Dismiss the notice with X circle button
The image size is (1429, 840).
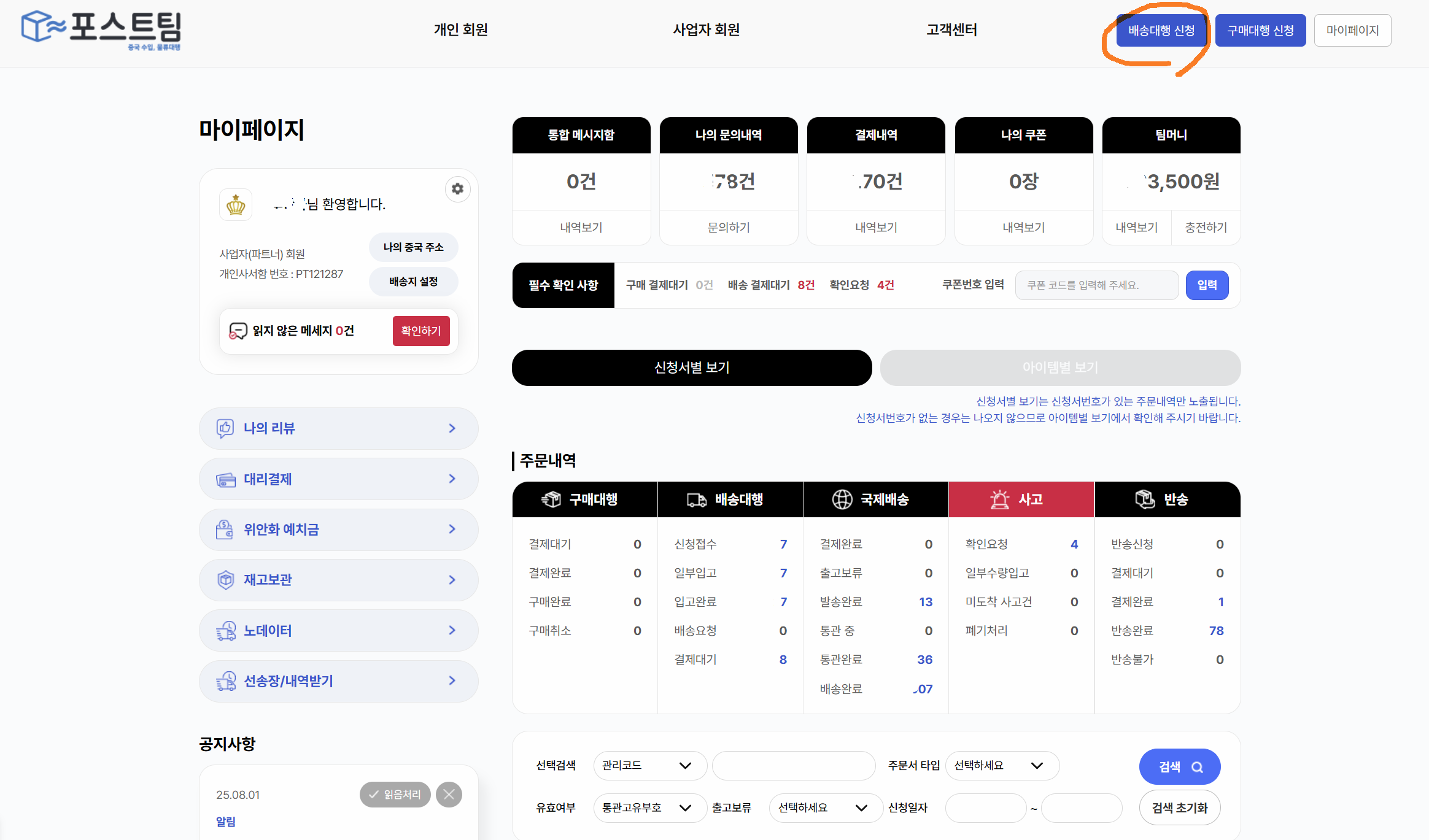(449, 795)
